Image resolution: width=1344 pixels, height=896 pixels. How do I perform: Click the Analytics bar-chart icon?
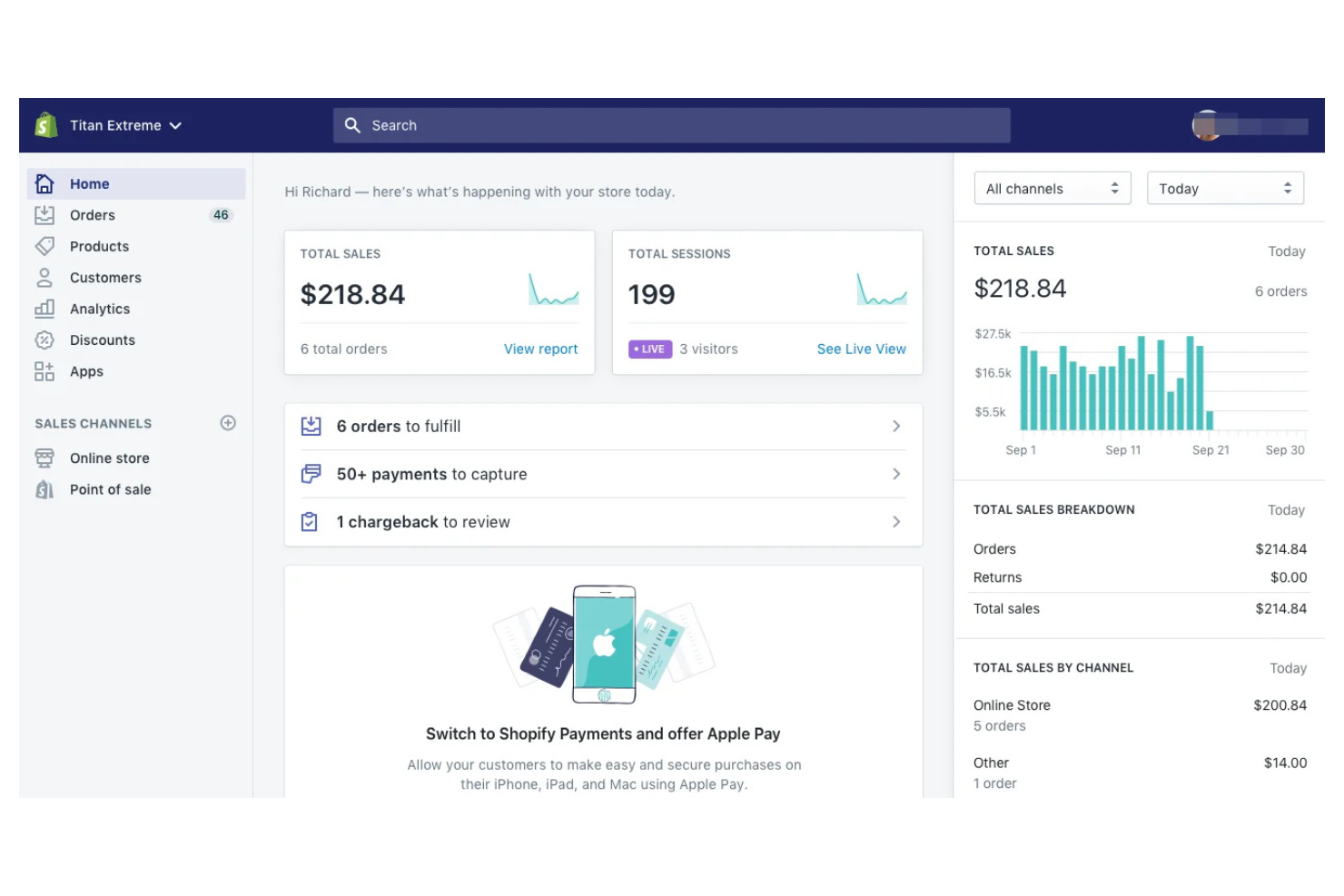click(x=44, y=309)
